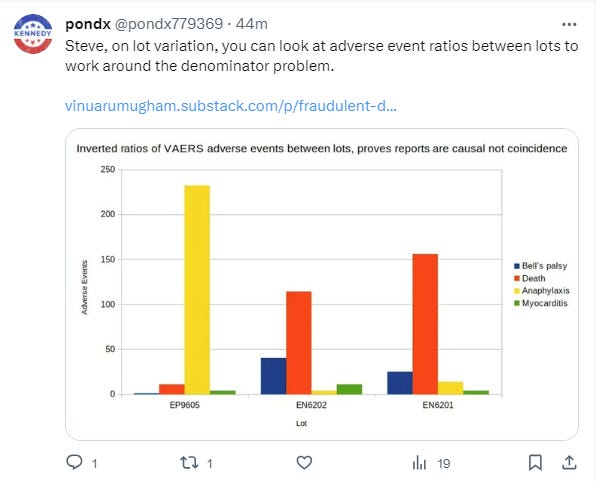Click the pondx display name

point(88,24)
